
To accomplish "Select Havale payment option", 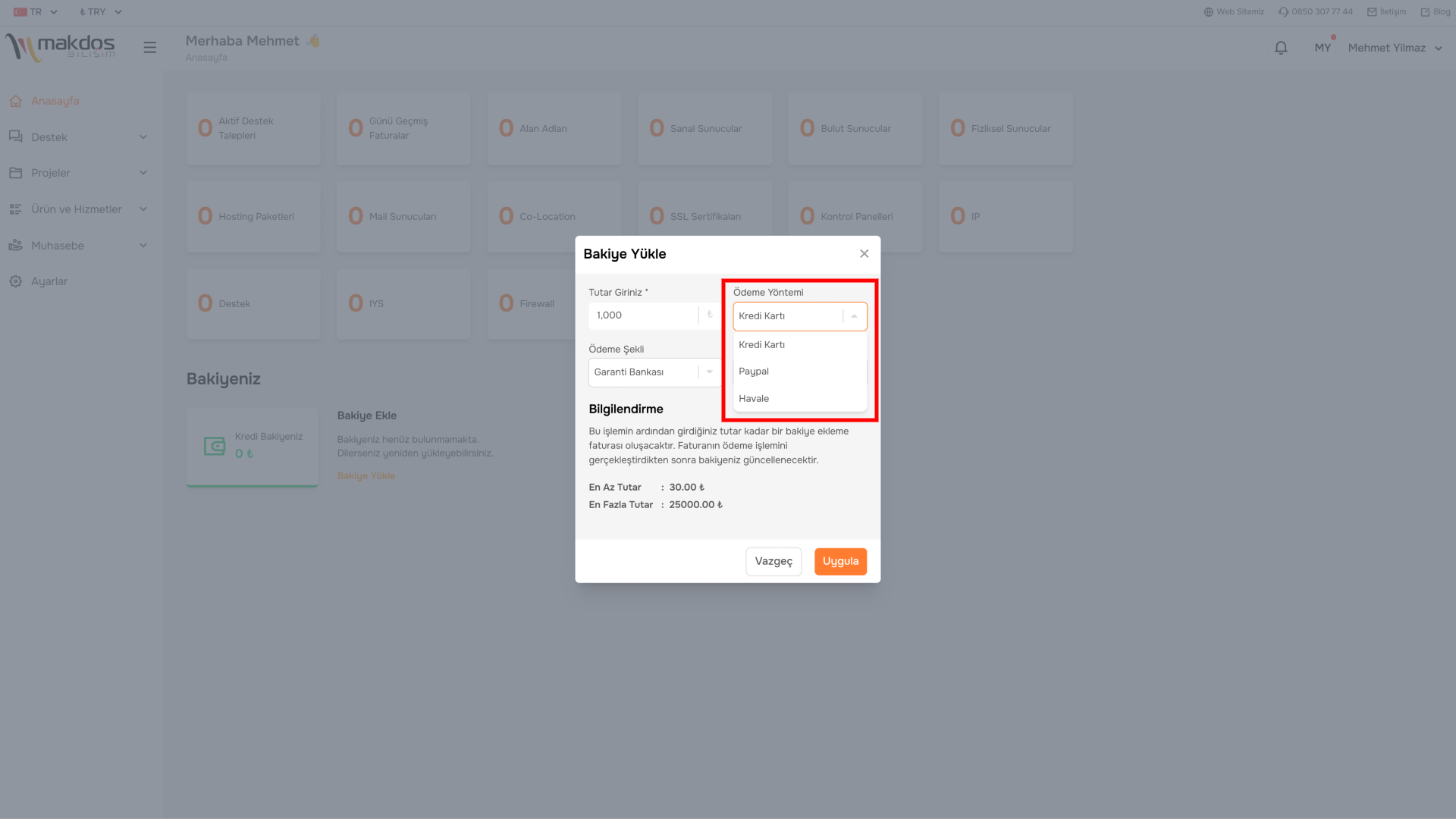I will (x=799, y=399).
